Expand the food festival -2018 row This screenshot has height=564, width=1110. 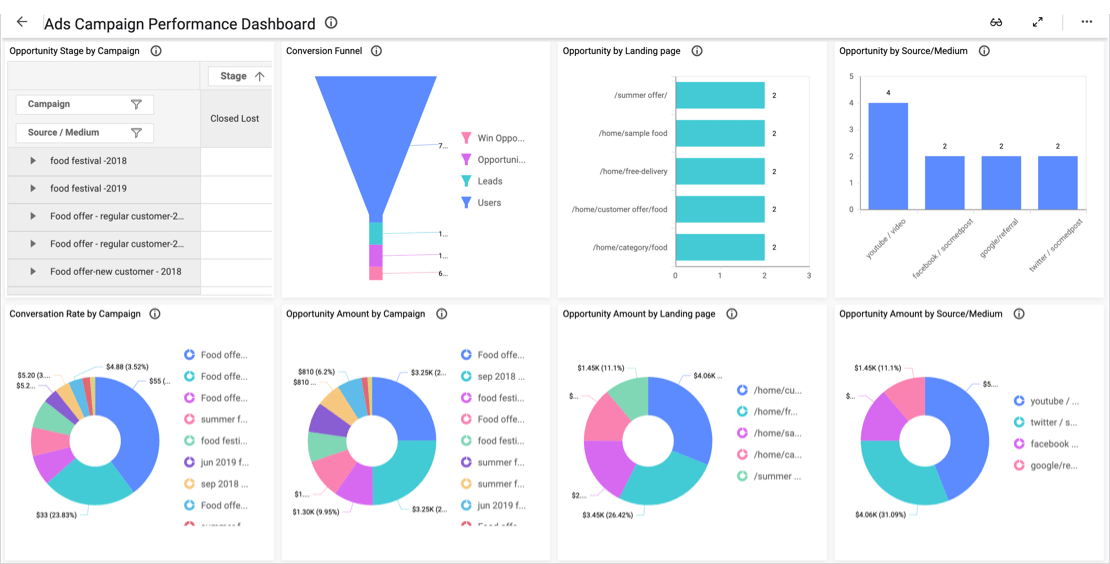coord(33,161)
